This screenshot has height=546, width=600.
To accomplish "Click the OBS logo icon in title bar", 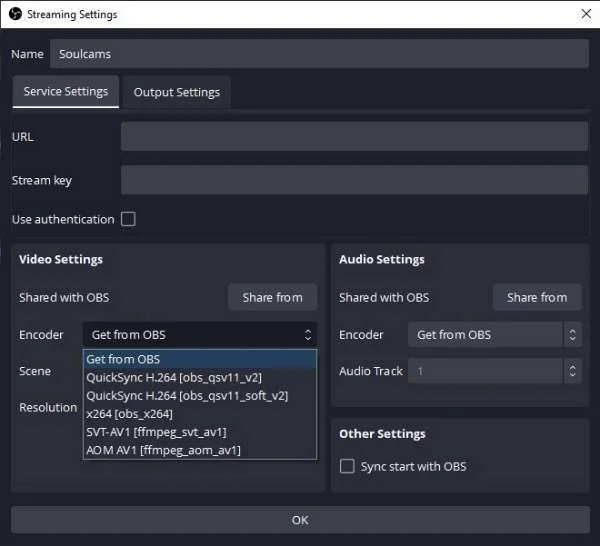I will pyautogui.click(x=15, y=14).
